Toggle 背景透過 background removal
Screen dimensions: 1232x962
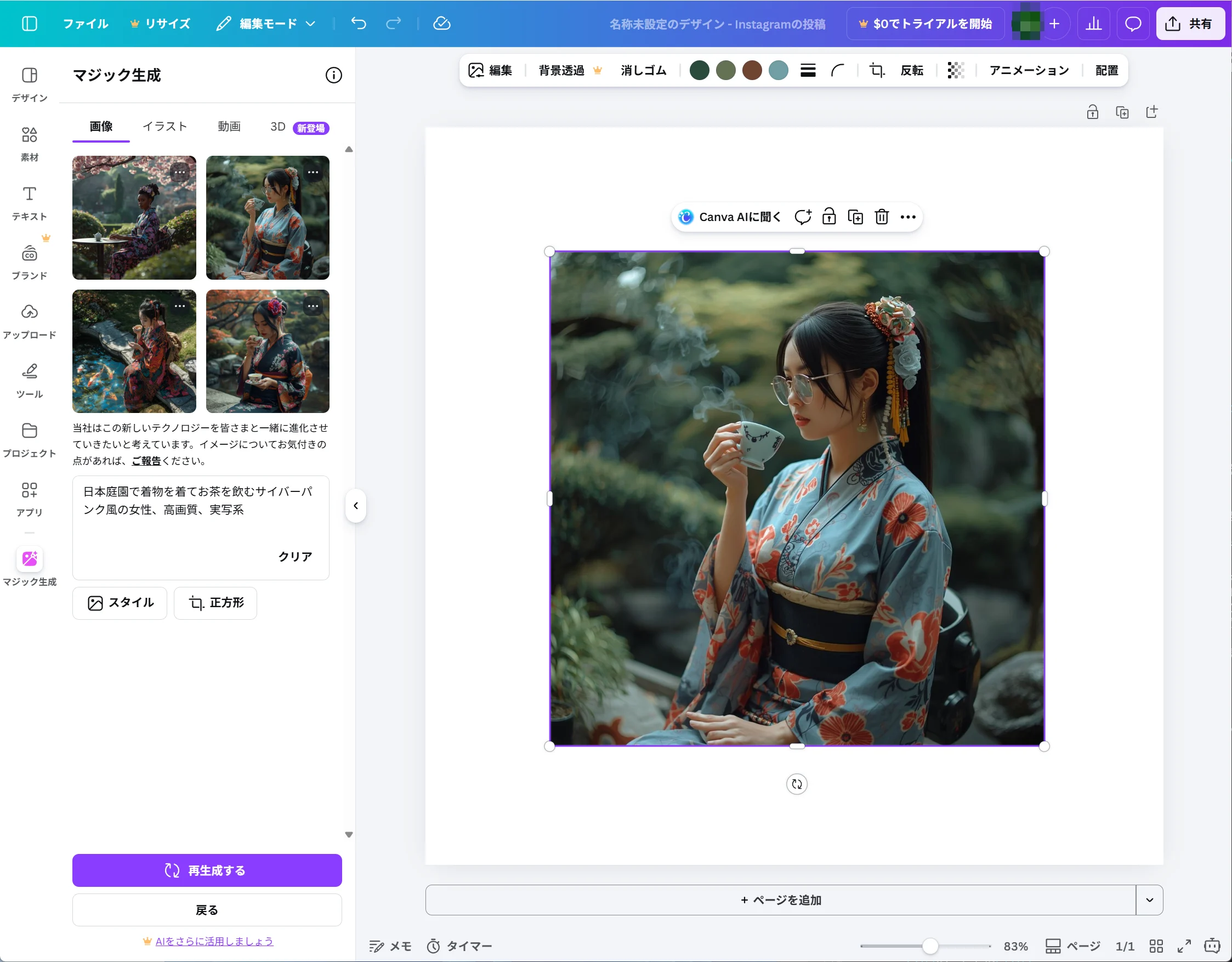[x=561, y=70]
